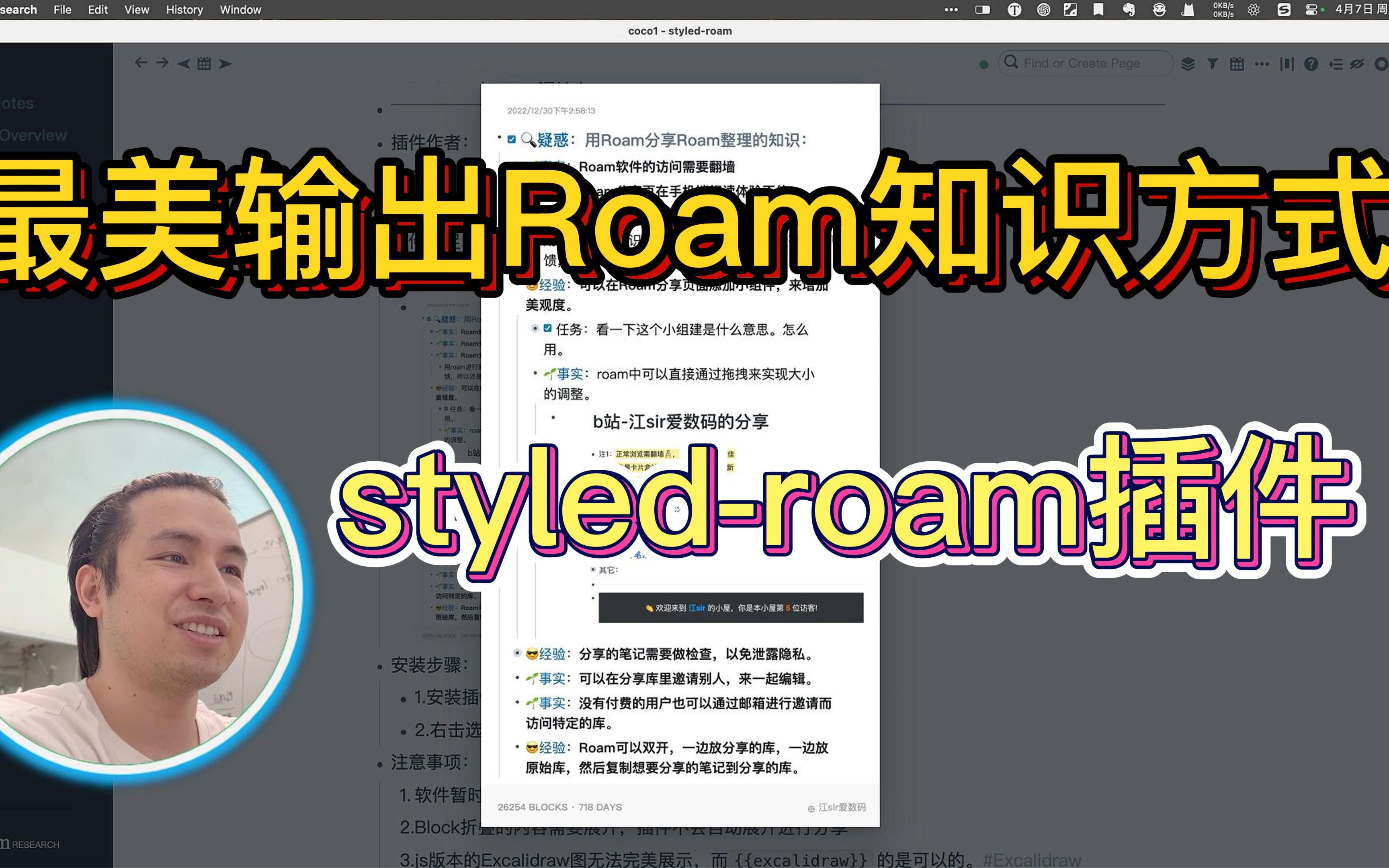Image resolution: width=1389 pixels, height=868 pixels.
Task: Jump to previous day with left triangle
Action: (x=184, y=64)
